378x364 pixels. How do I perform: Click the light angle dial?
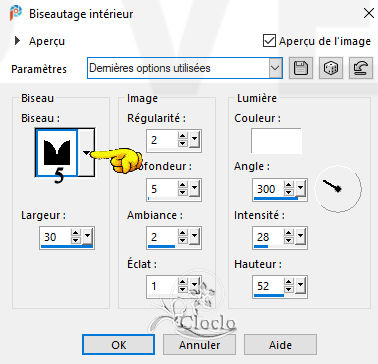coord(338,188)
